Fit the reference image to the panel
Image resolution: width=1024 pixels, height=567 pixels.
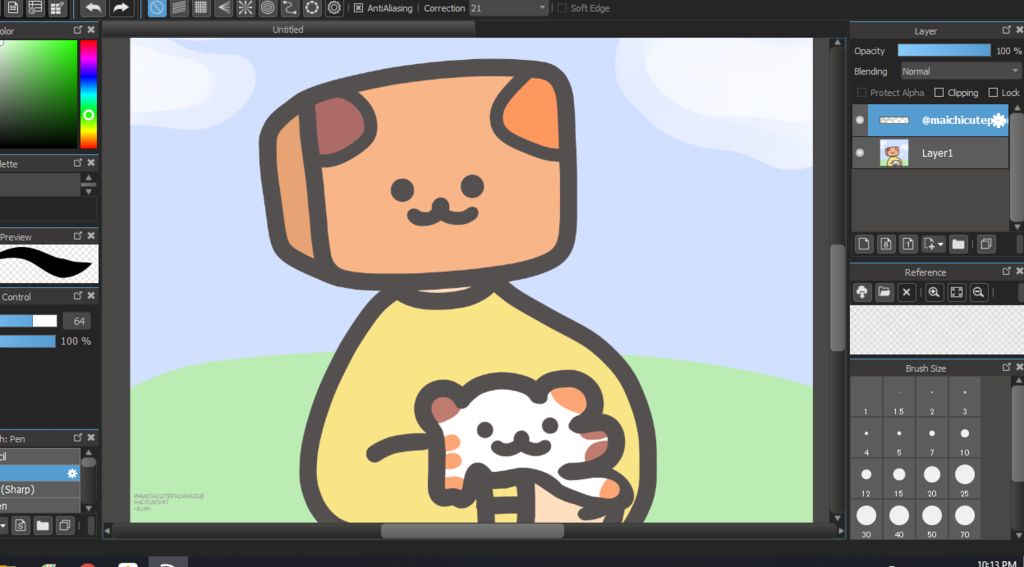(x=956, y=292)
